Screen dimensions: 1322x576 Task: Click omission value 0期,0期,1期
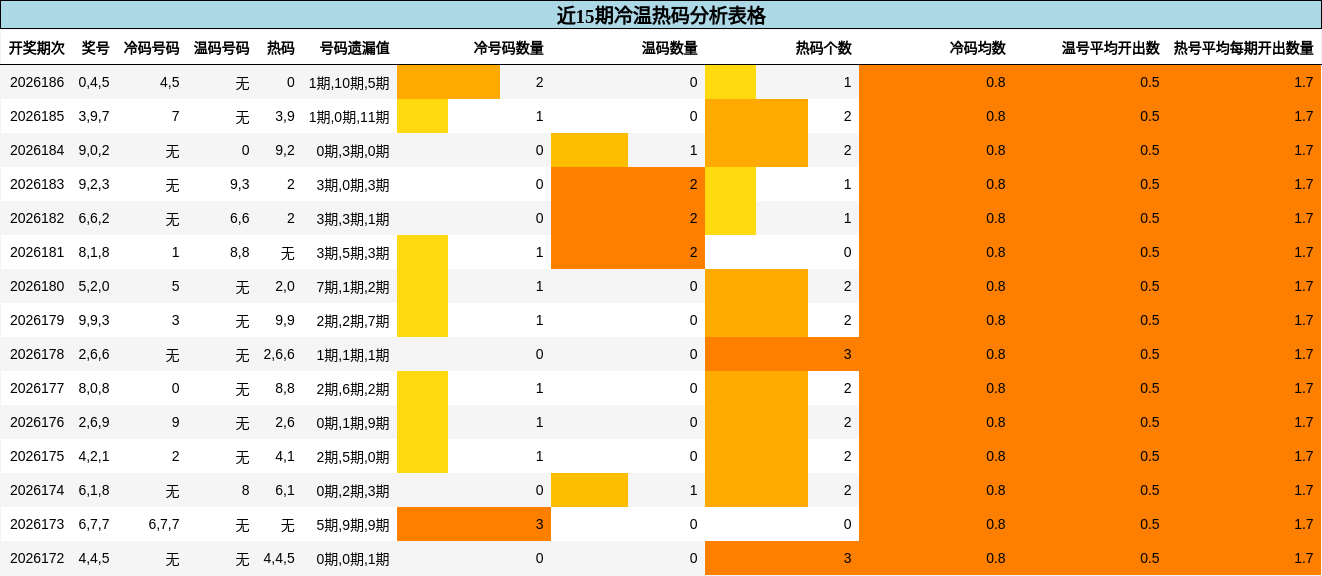353,559
